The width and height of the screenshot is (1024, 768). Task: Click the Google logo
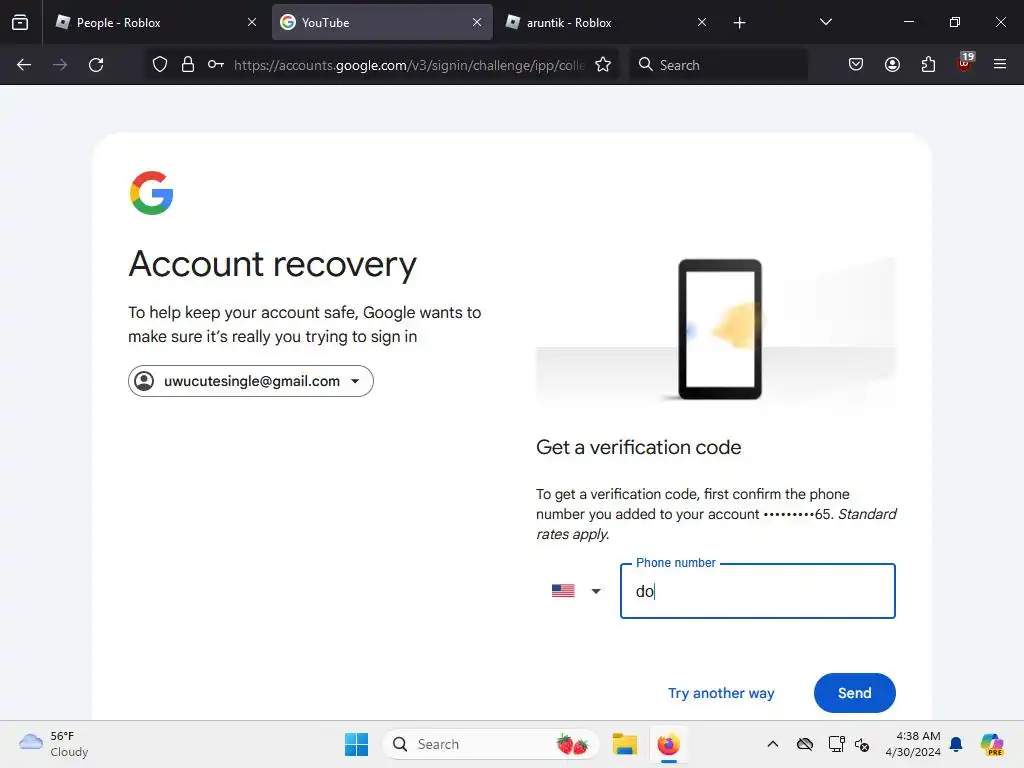click(x=152, y=193)
